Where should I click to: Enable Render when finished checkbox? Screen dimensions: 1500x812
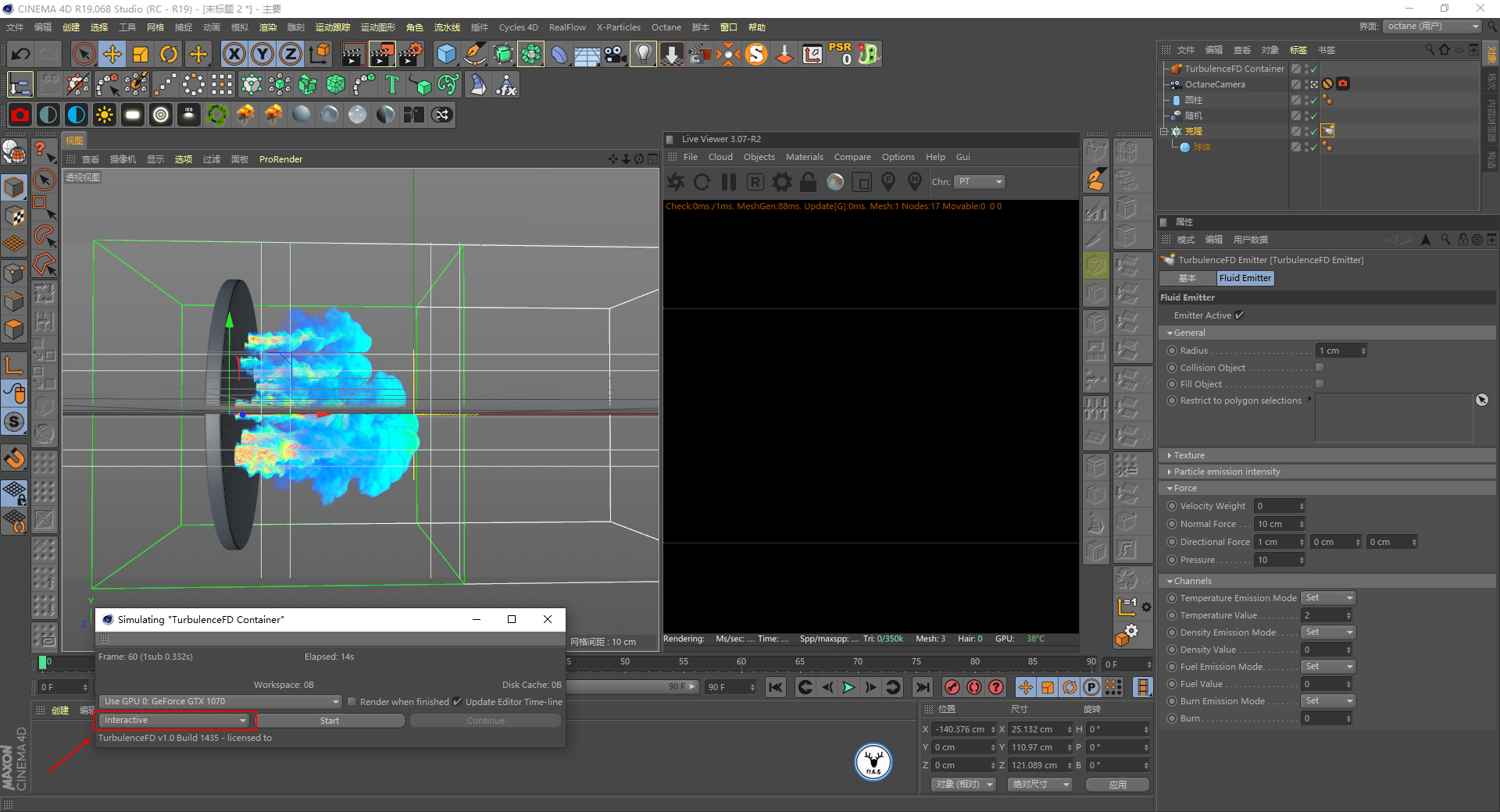(x=352, y=702)
